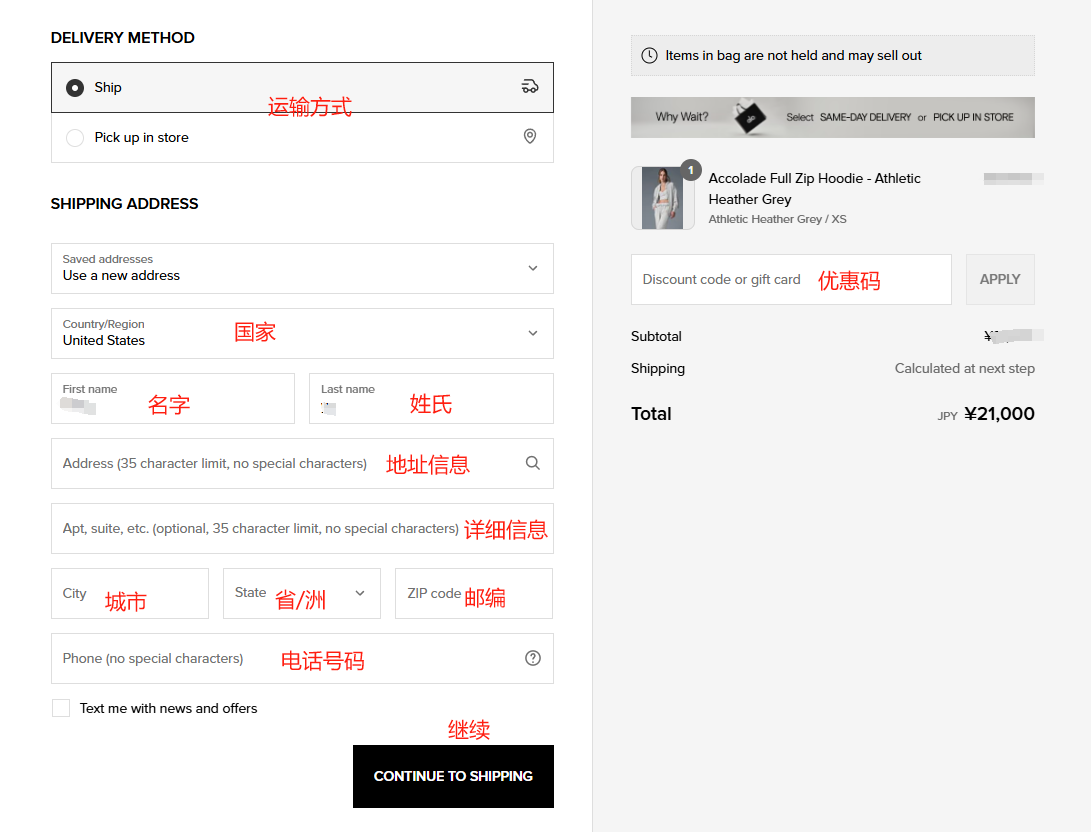Open the Saved addresses dropdown
Screen dimensions: 1091x832
(302, 268)
